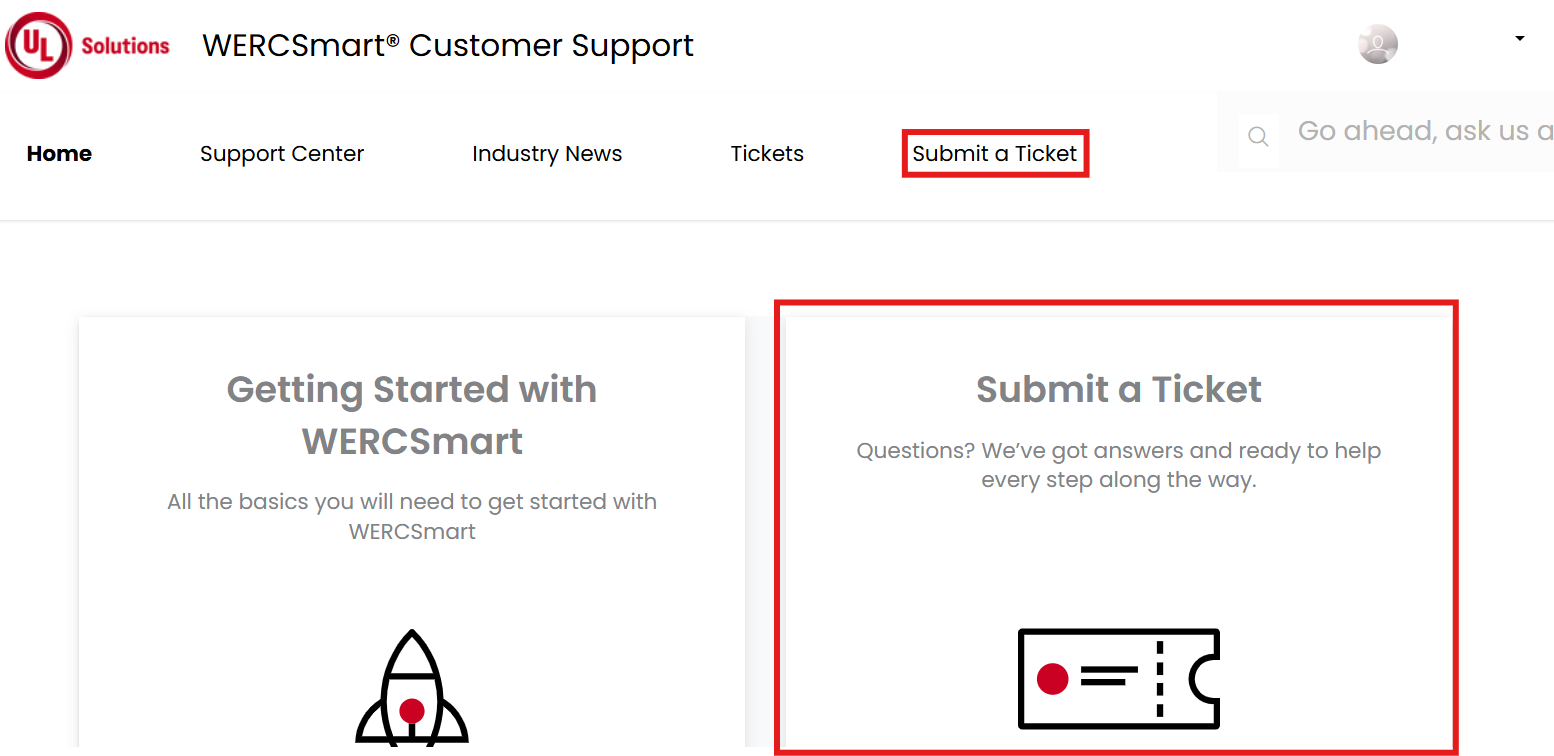The height and width of the screenshot is (756, 1554).
Task: Go to the Home menu item
Action: (59, 154)
